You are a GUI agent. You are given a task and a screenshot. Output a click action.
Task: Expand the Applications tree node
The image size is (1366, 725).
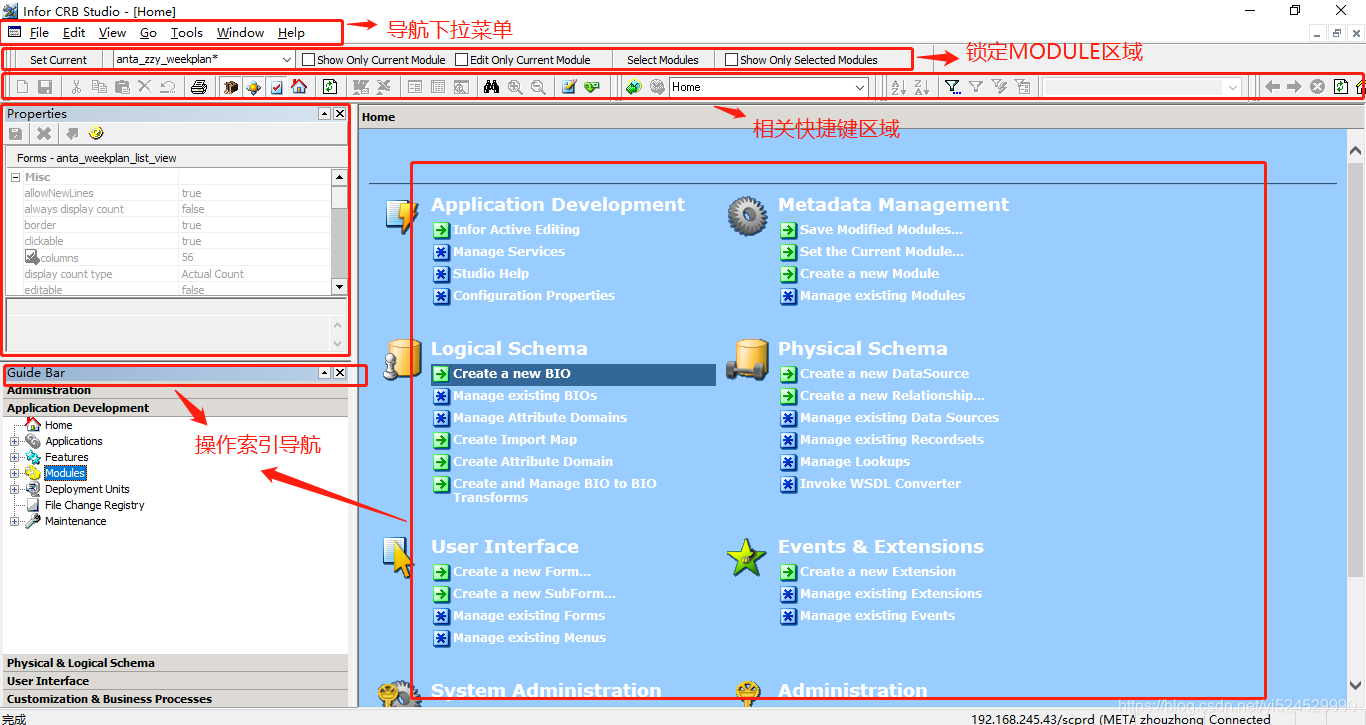coord(15,441)
